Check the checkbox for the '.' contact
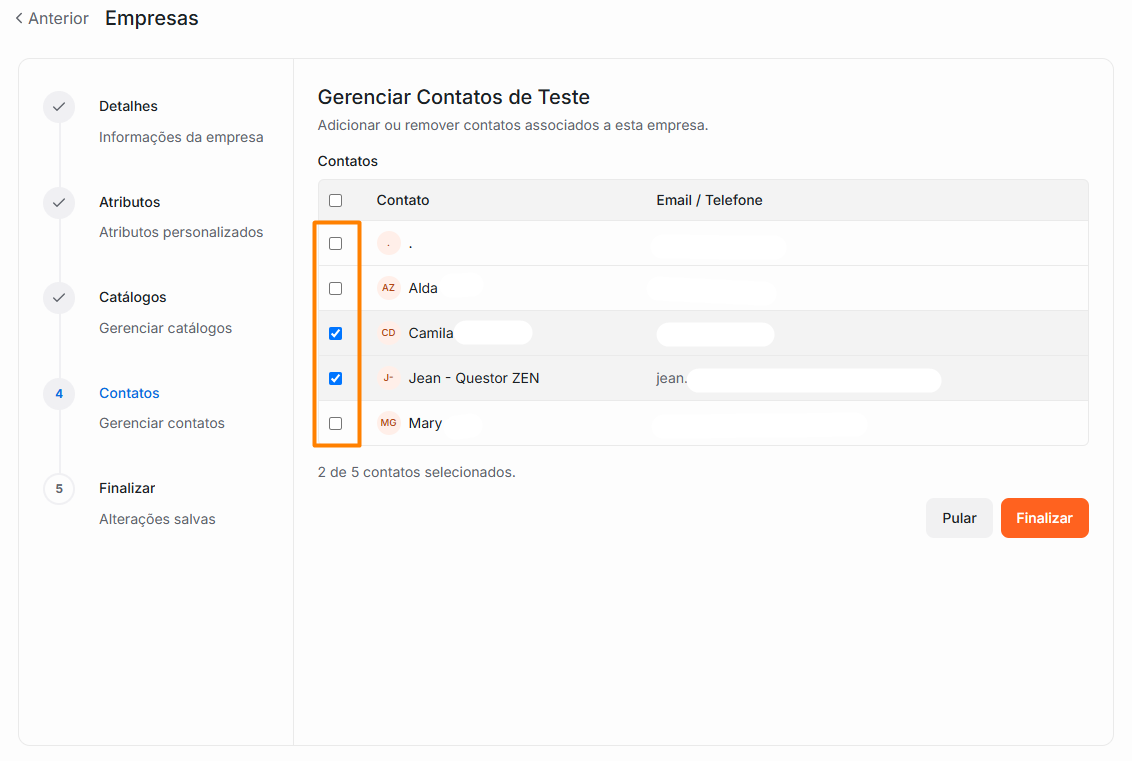The width and height of the screenshot is (1132, 761). pos(336,243)
